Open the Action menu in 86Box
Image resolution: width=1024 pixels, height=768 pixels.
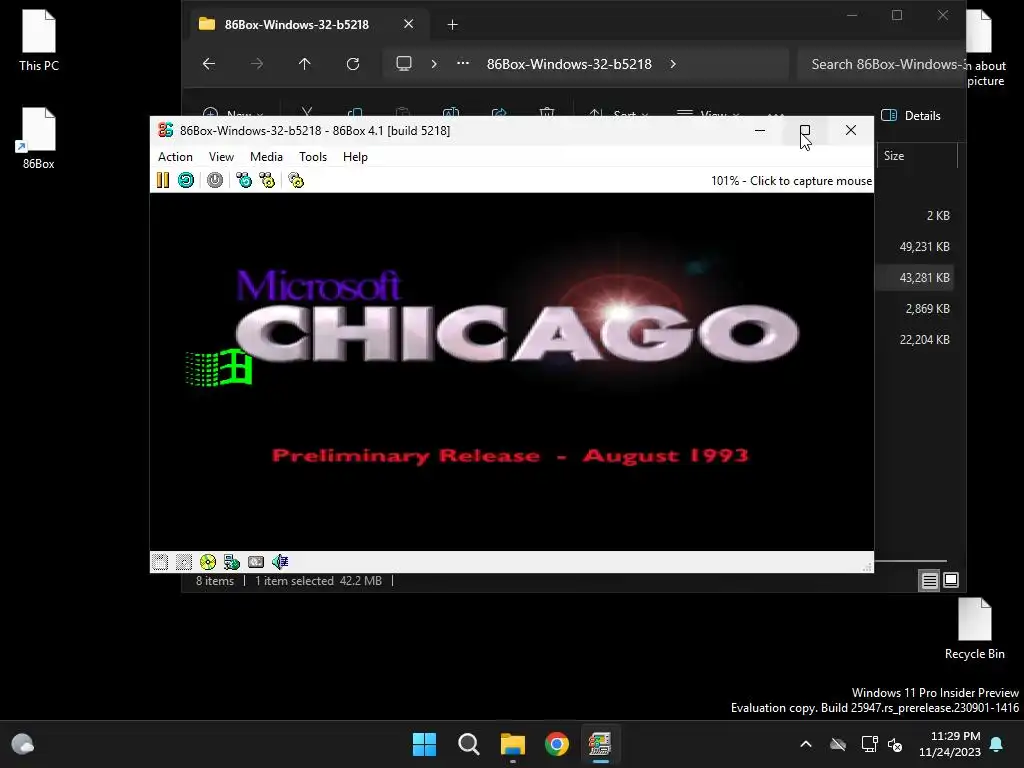(x=175, y=157)
